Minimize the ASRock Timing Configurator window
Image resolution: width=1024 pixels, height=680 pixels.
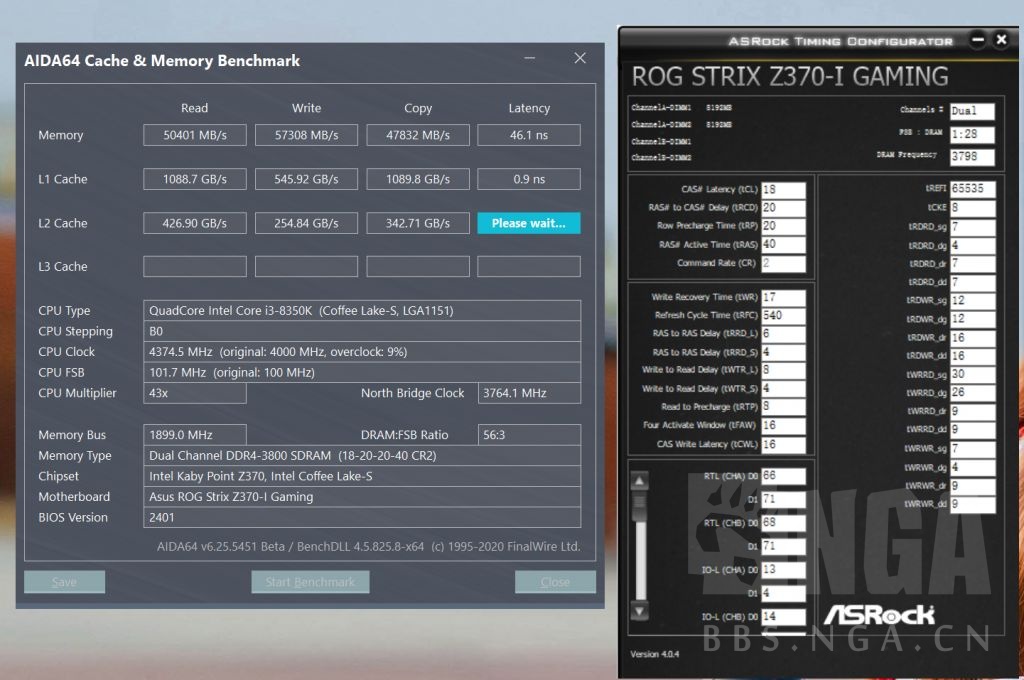point(978,40)
